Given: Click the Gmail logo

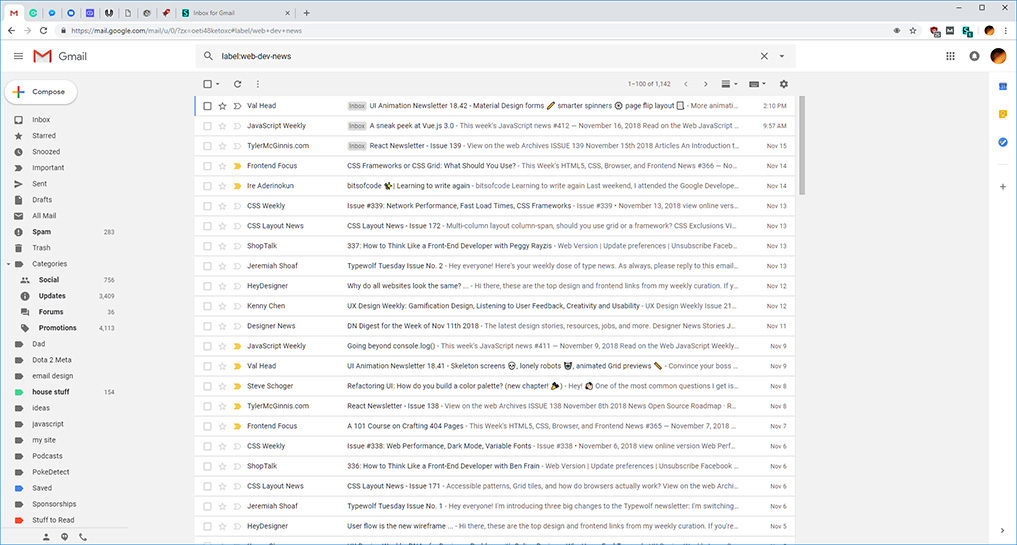Looking at the screenshot, I should tap(60, 56).
